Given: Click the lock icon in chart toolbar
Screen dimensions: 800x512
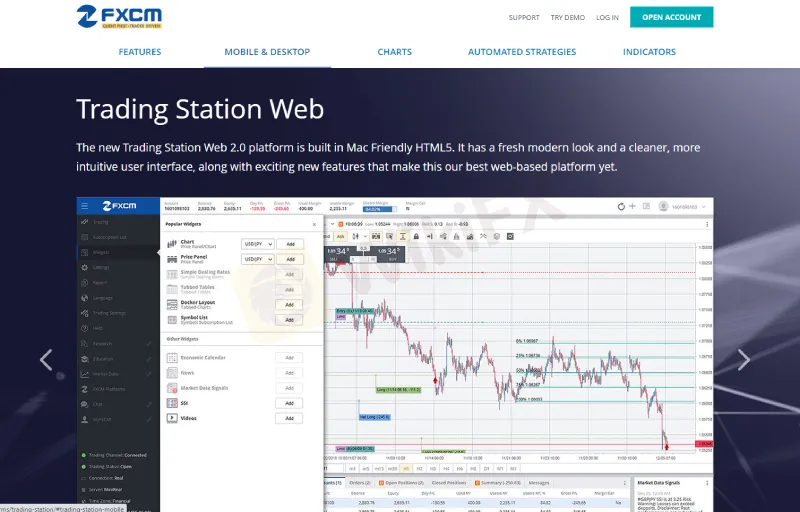Looking at the screenshot, I should click(416, 236).
